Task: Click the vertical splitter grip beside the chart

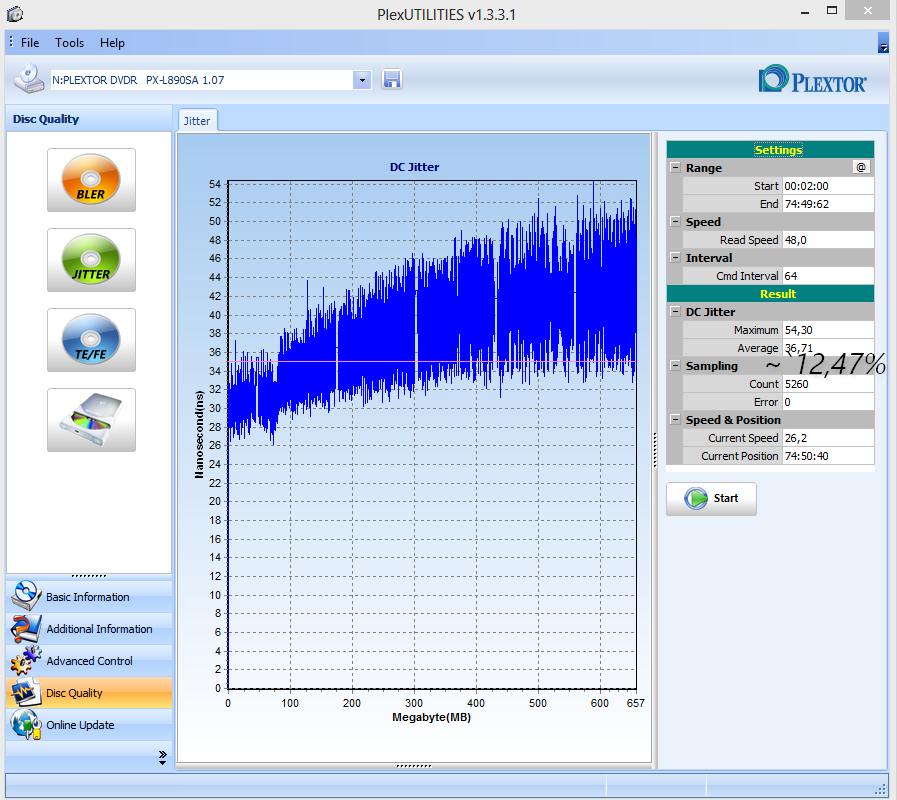Action: tap(655, 450)
